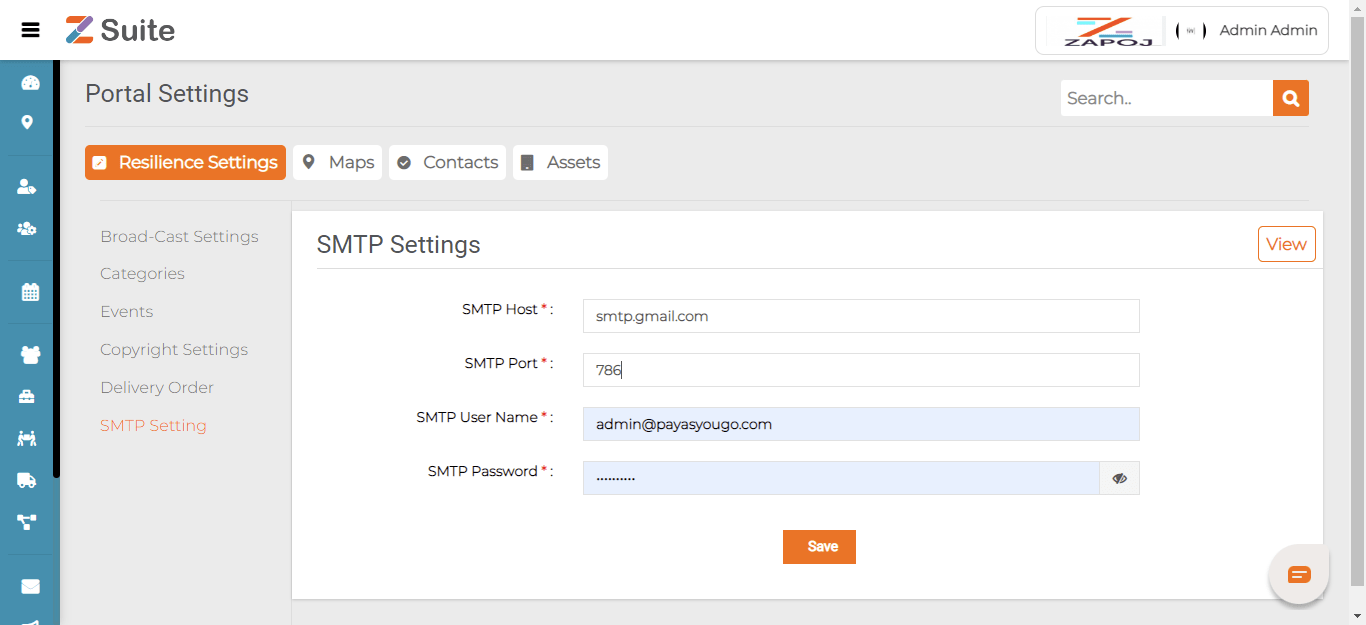Viewport: 1366px width, 625px height.
Task: Switch to the Contacts tab
Action: (447, 162)
